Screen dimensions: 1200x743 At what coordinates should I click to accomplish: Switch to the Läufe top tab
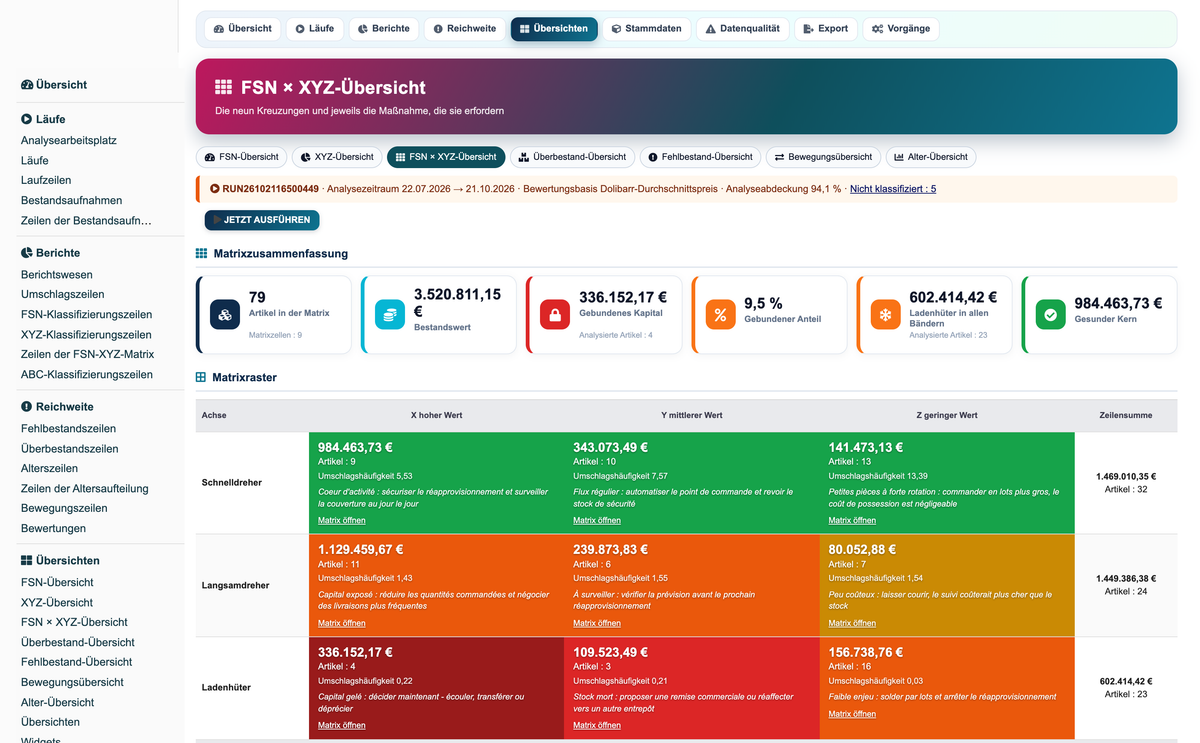click(x=315, y=29)
